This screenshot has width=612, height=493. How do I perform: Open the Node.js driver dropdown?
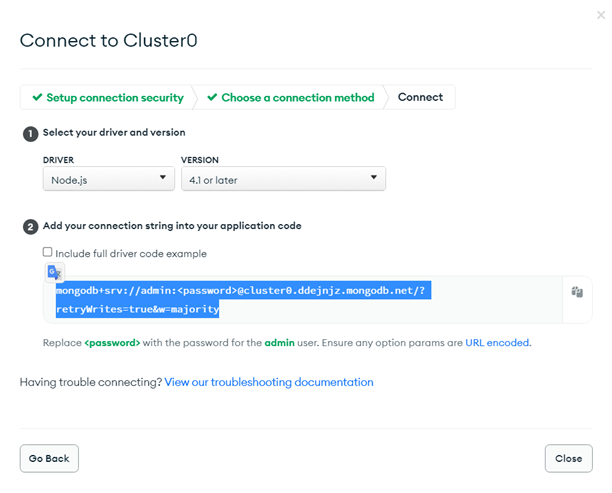(x=108, y=179)
